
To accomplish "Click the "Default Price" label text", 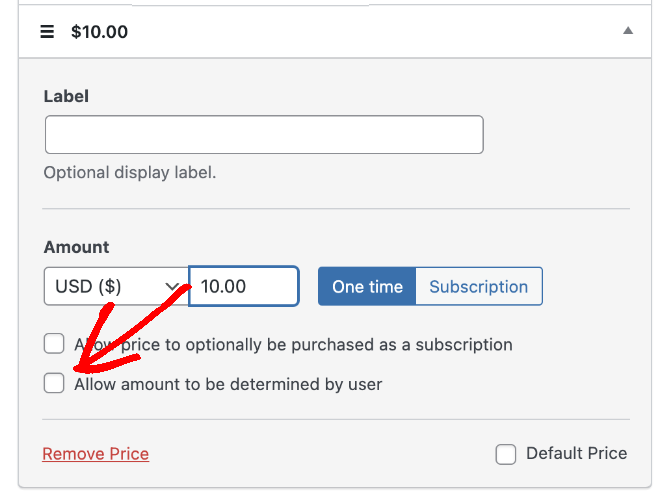I will (576, 453).
